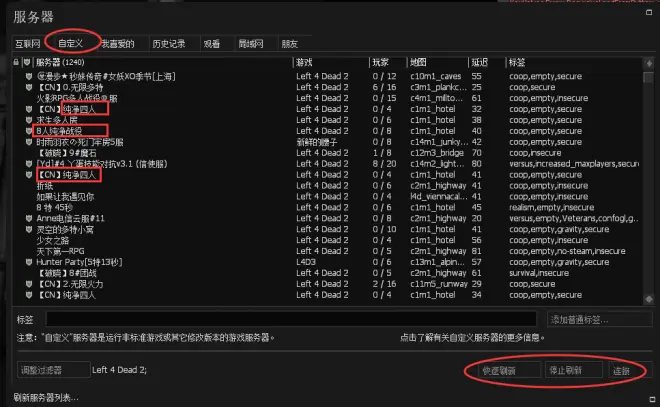
Task: Click the map cell c11m5_runway
Action: coord(439,284)
